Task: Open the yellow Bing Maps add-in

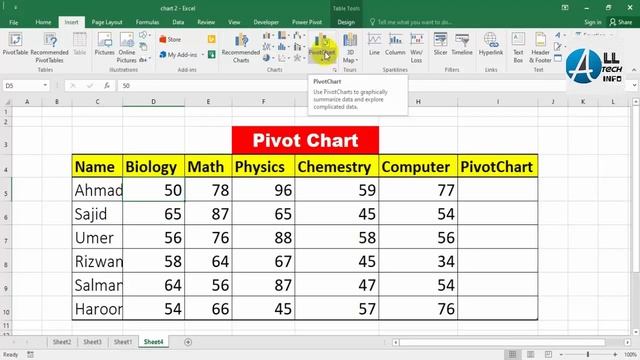Action: coord(211,39)
